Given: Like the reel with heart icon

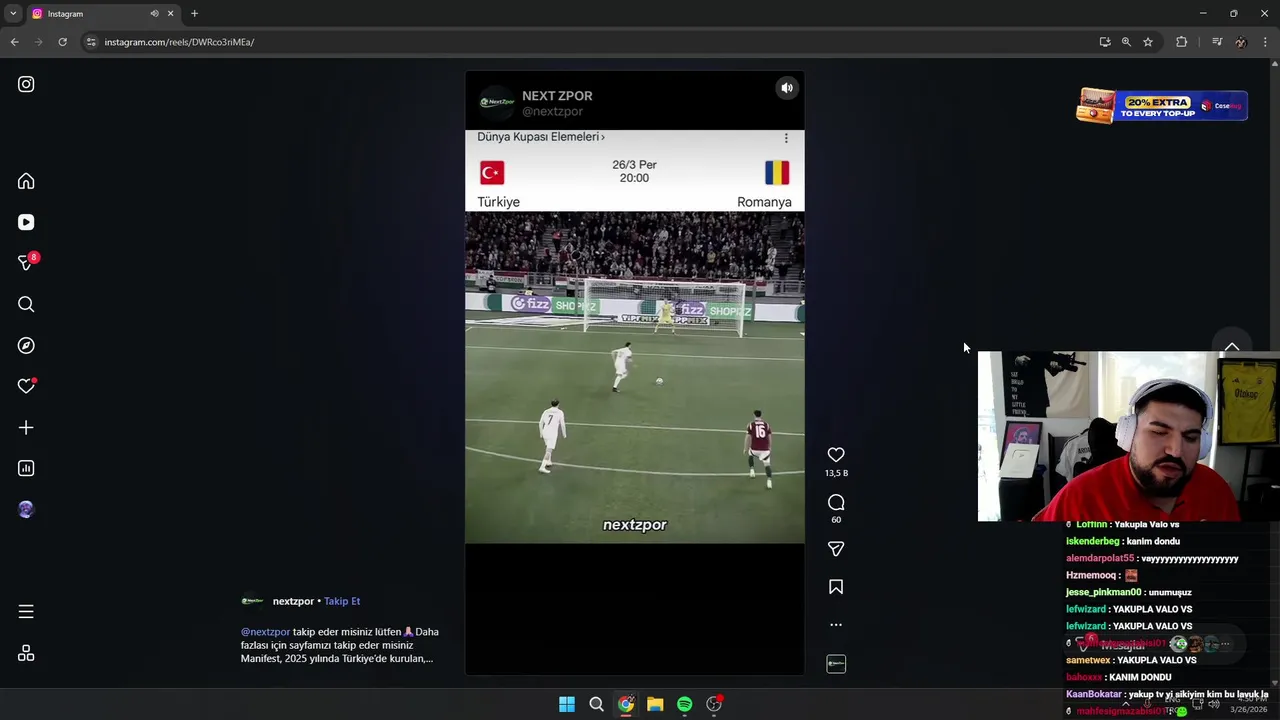Looking at the screenshot, I should tap(836, 455).
